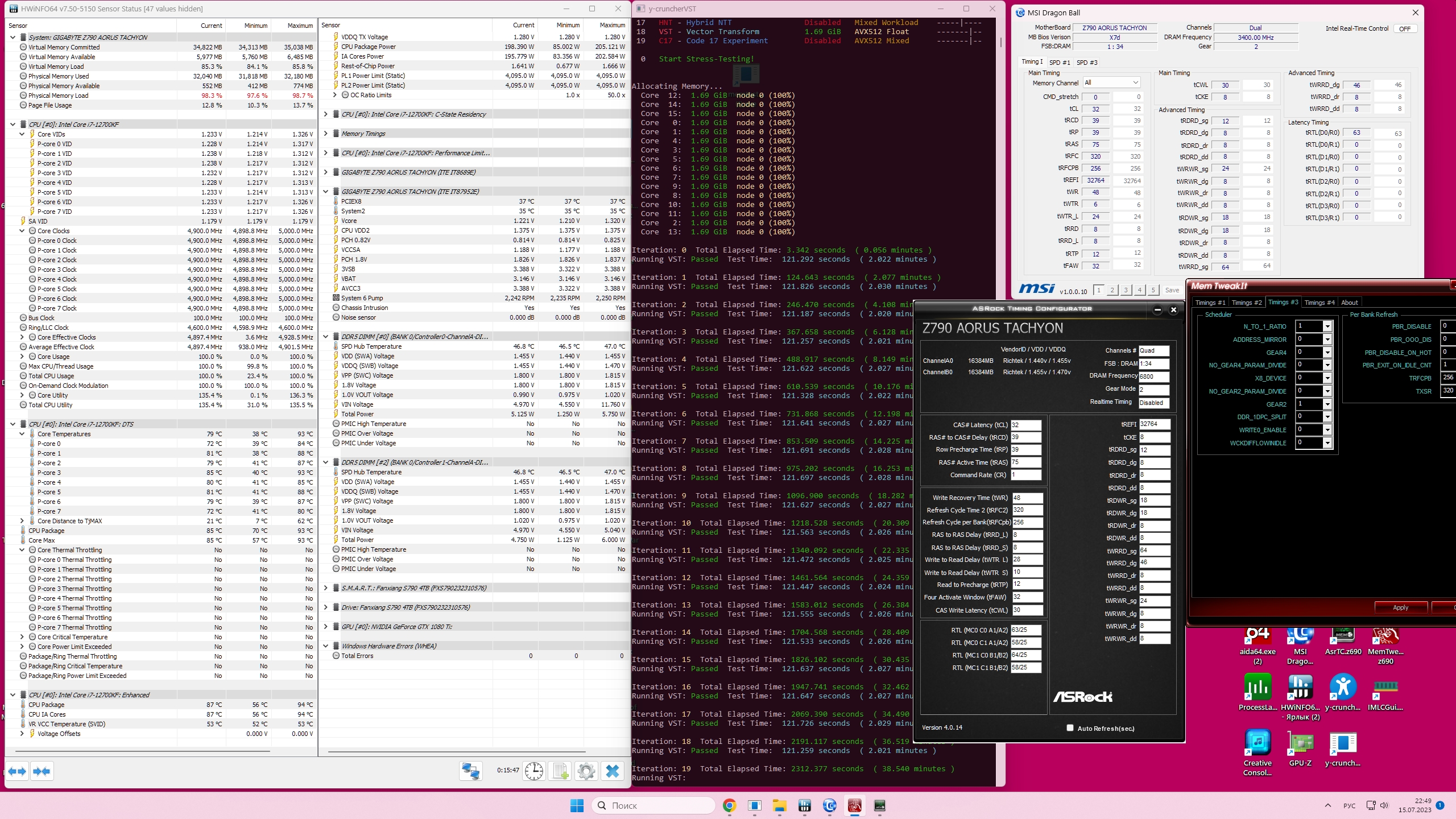Open Chrome from the taskbar
The width and height of the screenshot is (1456, 819).
click(729, 805)
